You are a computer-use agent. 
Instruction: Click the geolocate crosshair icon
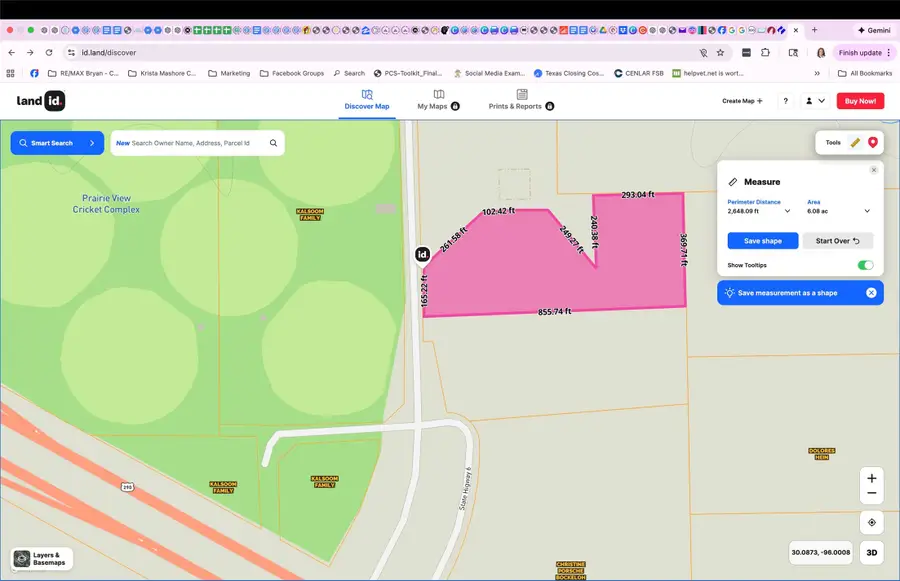(871, 521)
